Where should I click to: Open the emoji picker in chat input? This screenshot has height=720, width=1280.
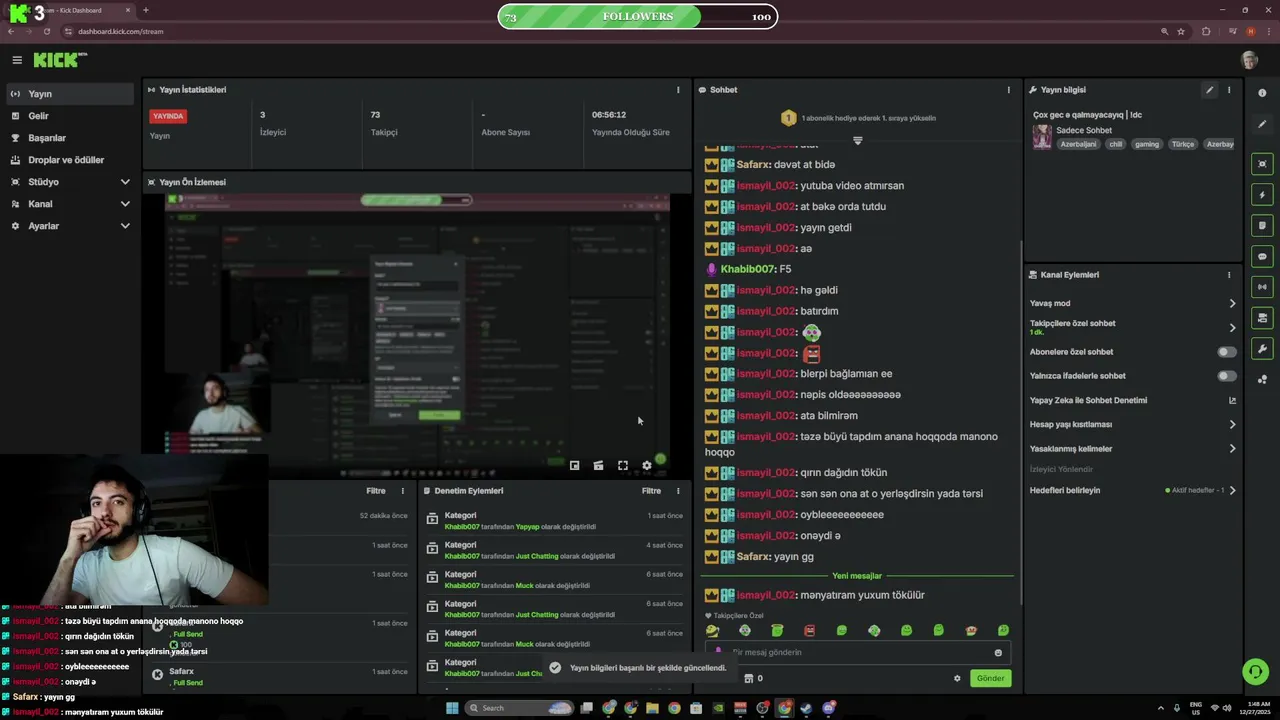tap(998, 653)
